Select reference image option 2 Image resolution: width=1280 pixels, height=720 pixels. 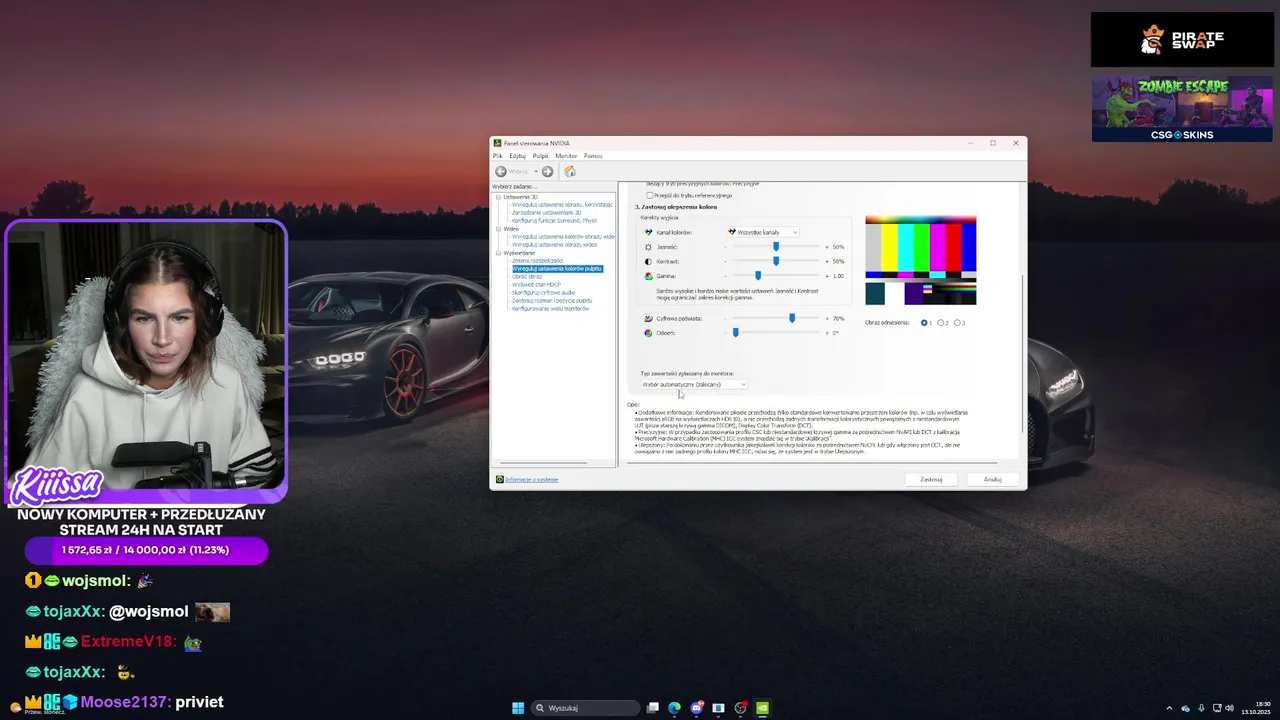(940, 322)
